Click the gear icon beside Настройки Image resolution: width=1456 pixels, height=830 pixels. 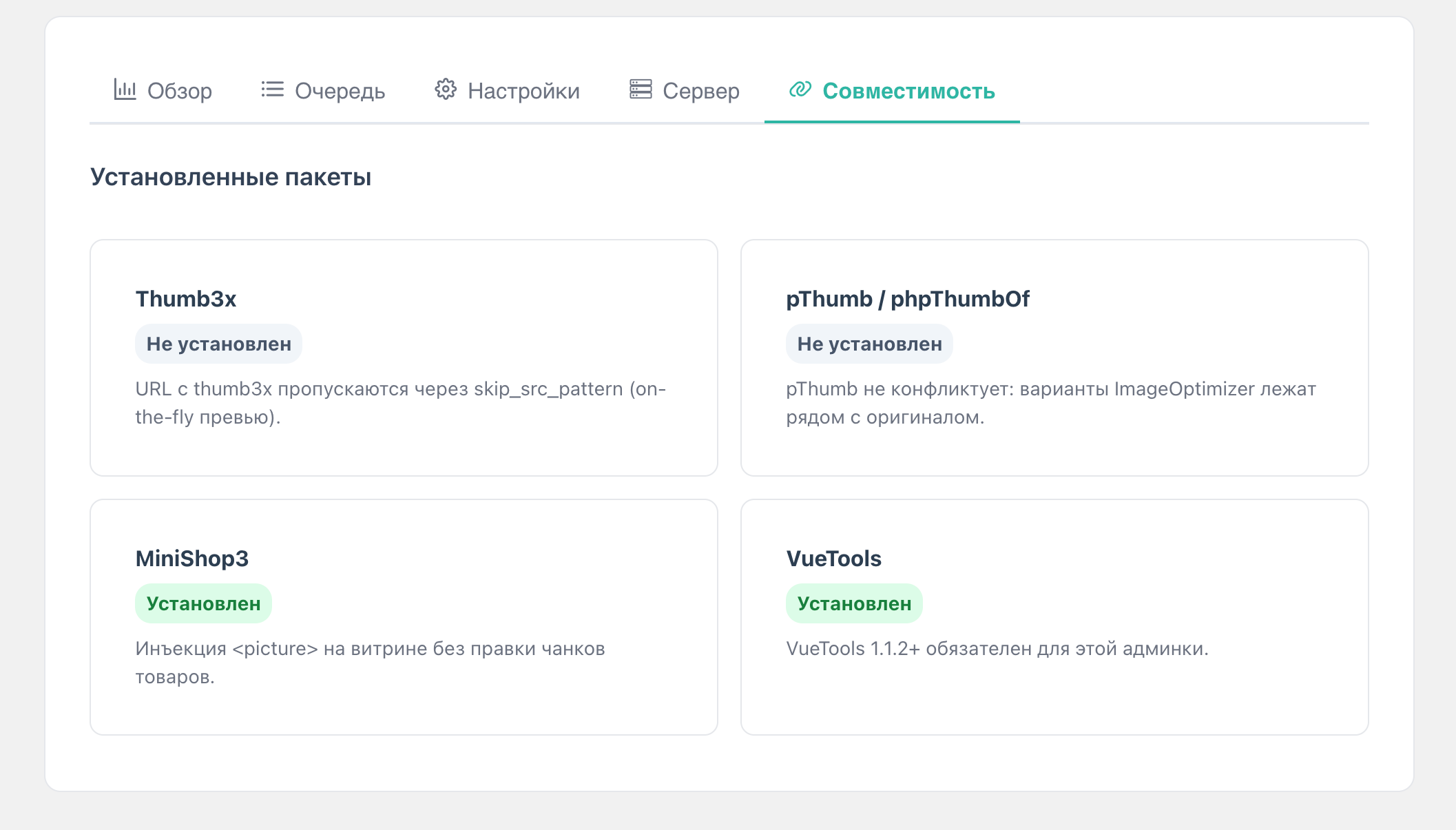446,90
